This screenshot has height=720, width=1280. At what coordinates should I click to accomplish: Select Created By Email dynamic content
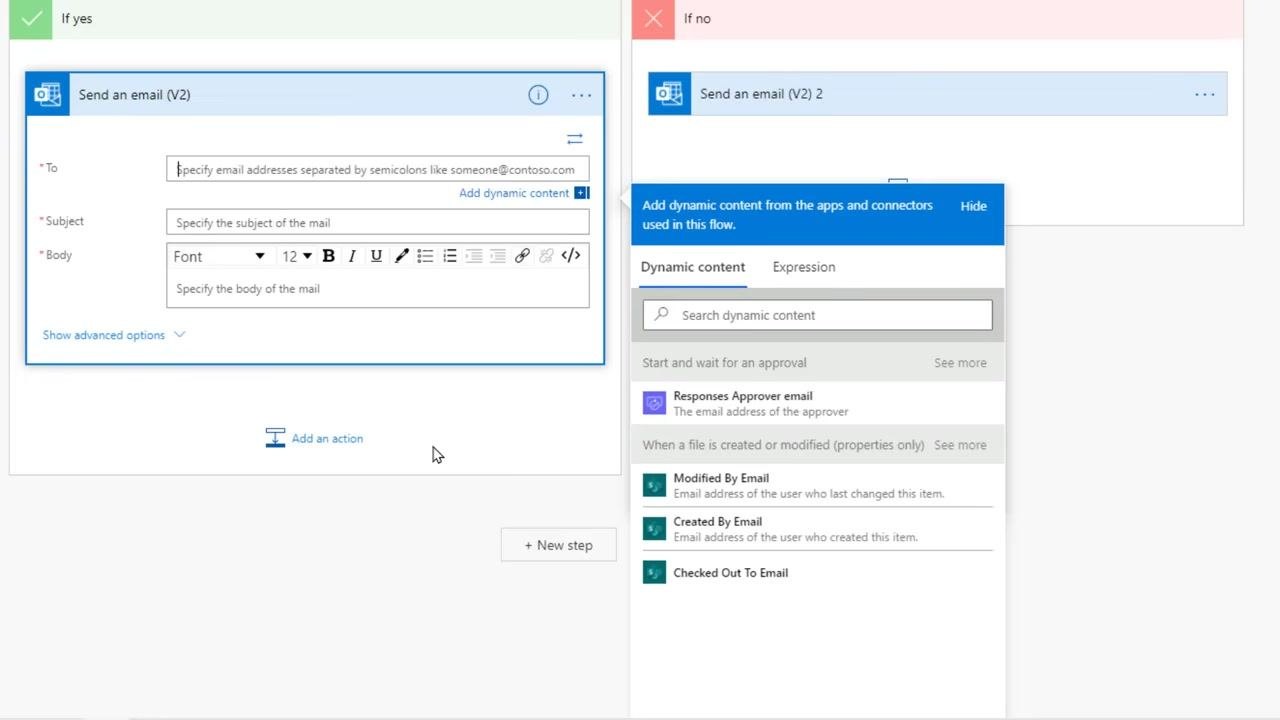[818, 529]
